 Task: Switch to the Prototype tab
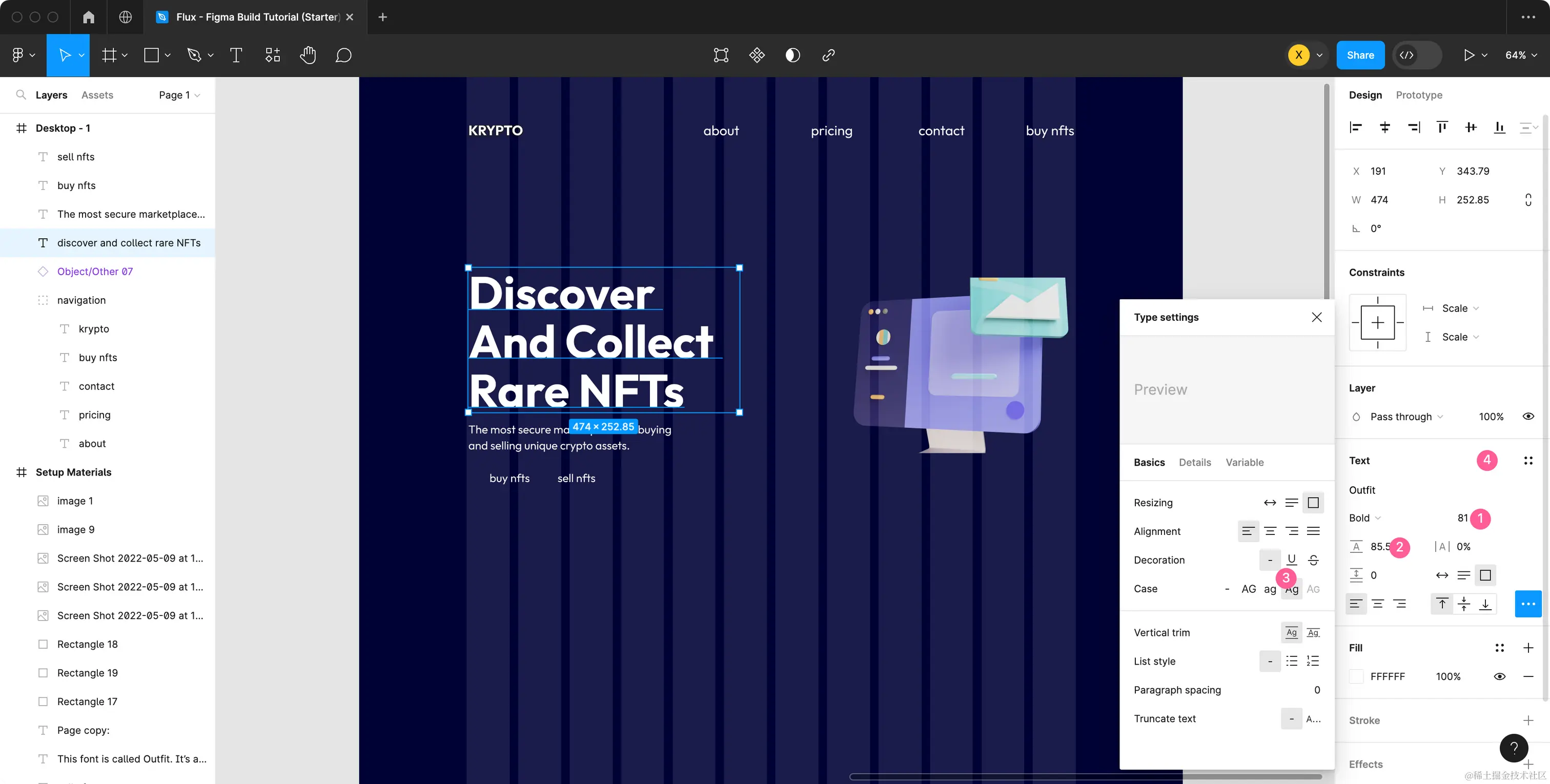(1418, 95)
